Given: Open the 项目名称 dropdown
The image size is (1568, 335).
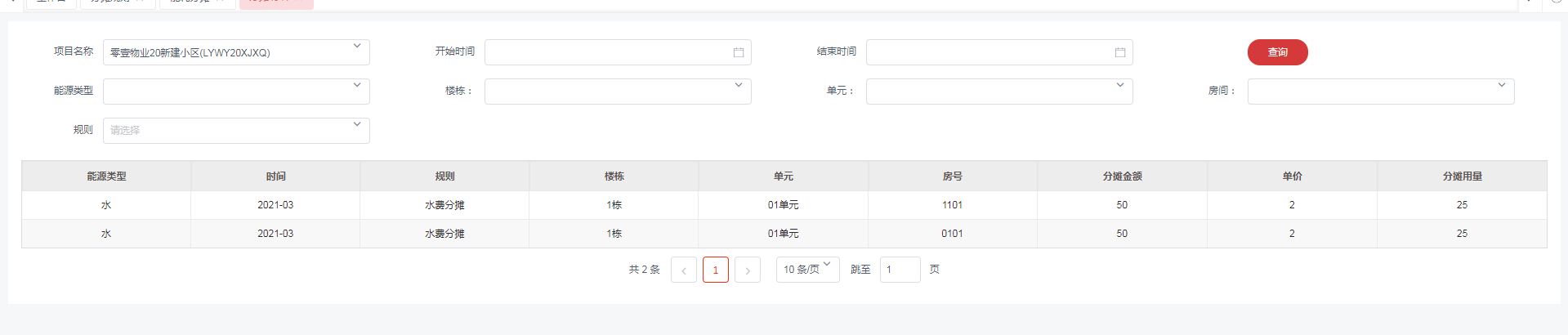Looking at the screenshot, I should pyautogui.click(x=236, y=52).
